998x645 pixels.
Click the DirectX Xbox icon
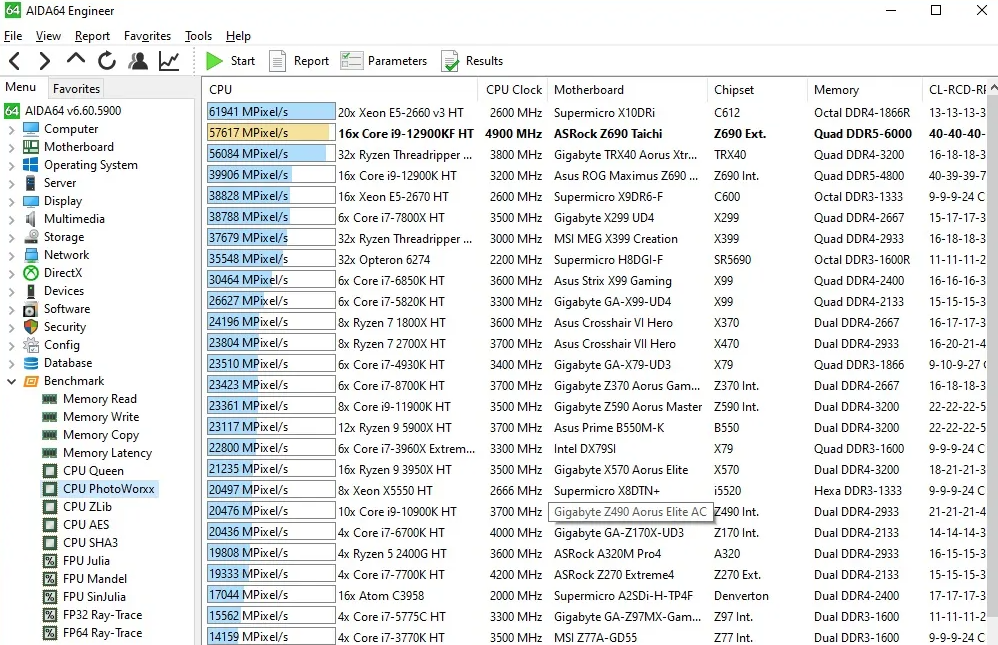click(31, 273)
